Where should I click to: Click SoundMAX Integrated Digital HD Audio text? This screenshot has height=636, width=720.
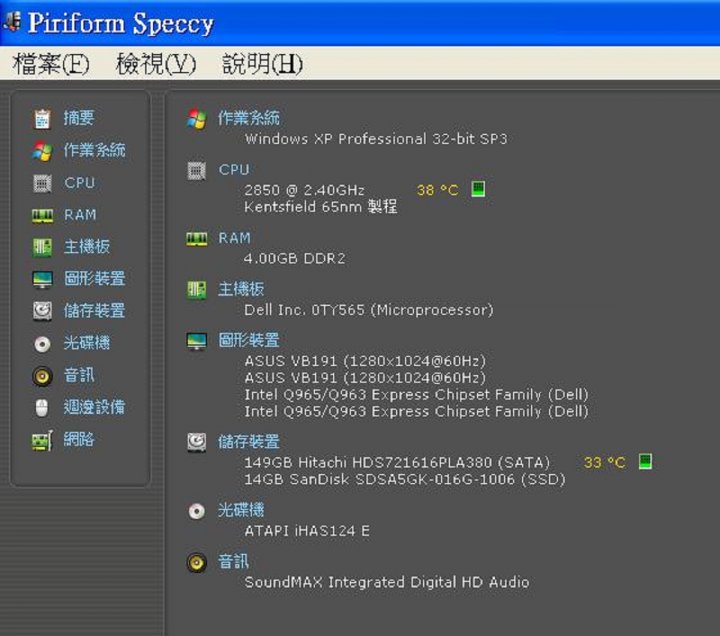(387, 582)
